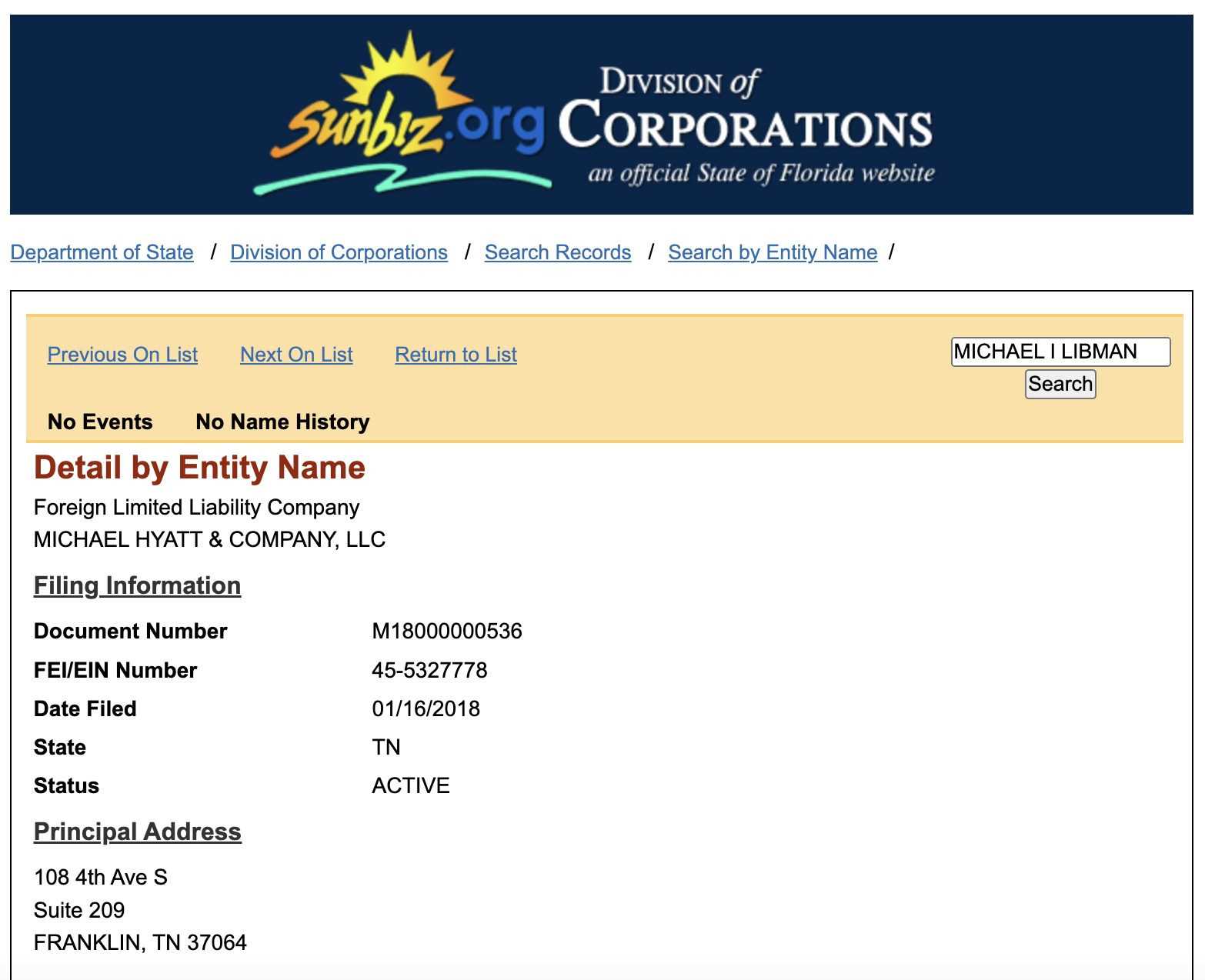
Task: Go to Previous On List
Action: pyautogui.click(x=122, y=355)
